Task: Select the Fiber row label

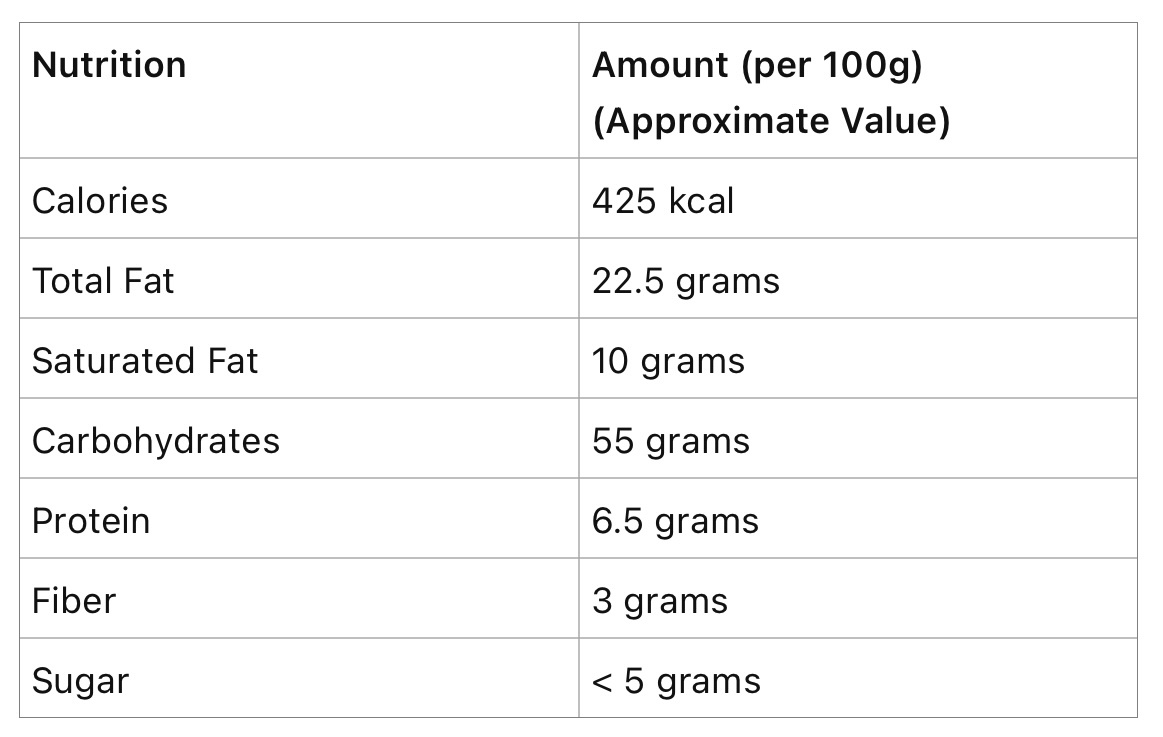Action: tap(74, 600)
